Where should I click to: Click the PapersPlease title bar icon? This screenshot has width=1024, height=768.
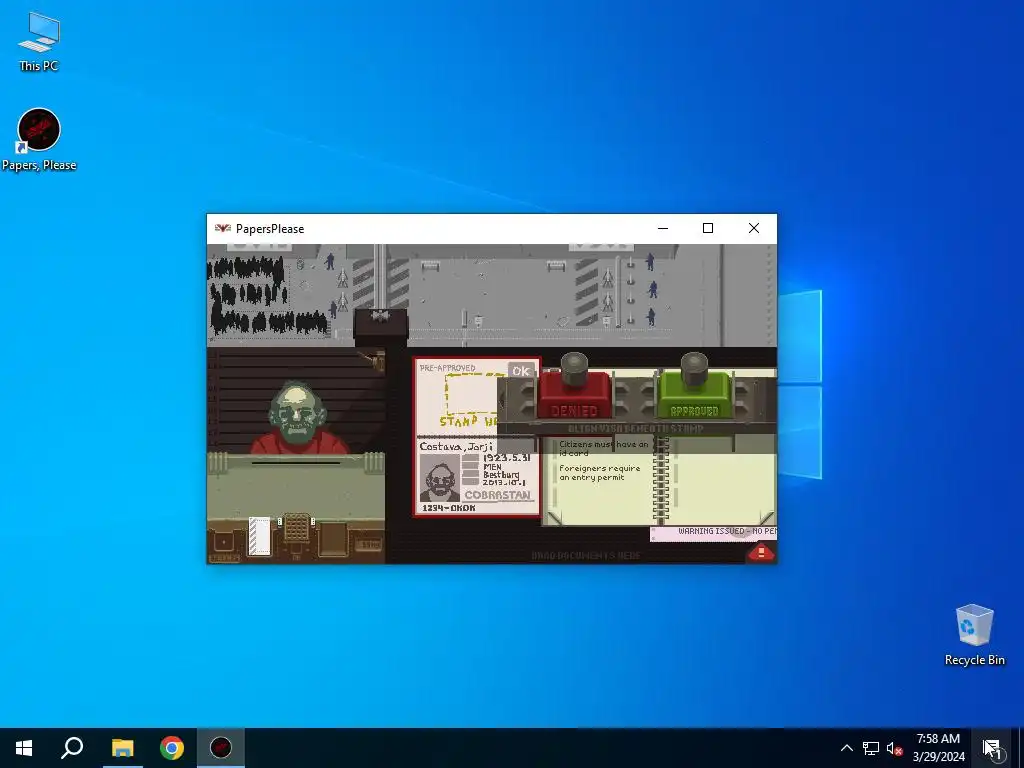coord(223,229)
